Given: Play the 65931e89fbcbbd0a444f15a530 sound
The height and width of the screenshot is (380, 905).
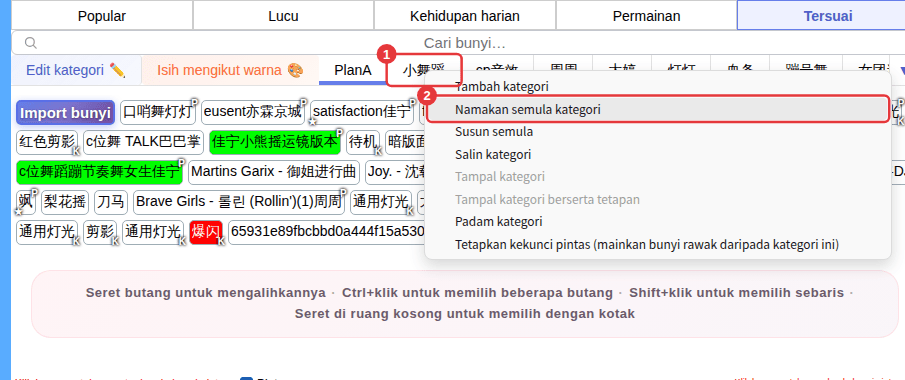Looking at the screenshot, I should click(x=327, y=232).
